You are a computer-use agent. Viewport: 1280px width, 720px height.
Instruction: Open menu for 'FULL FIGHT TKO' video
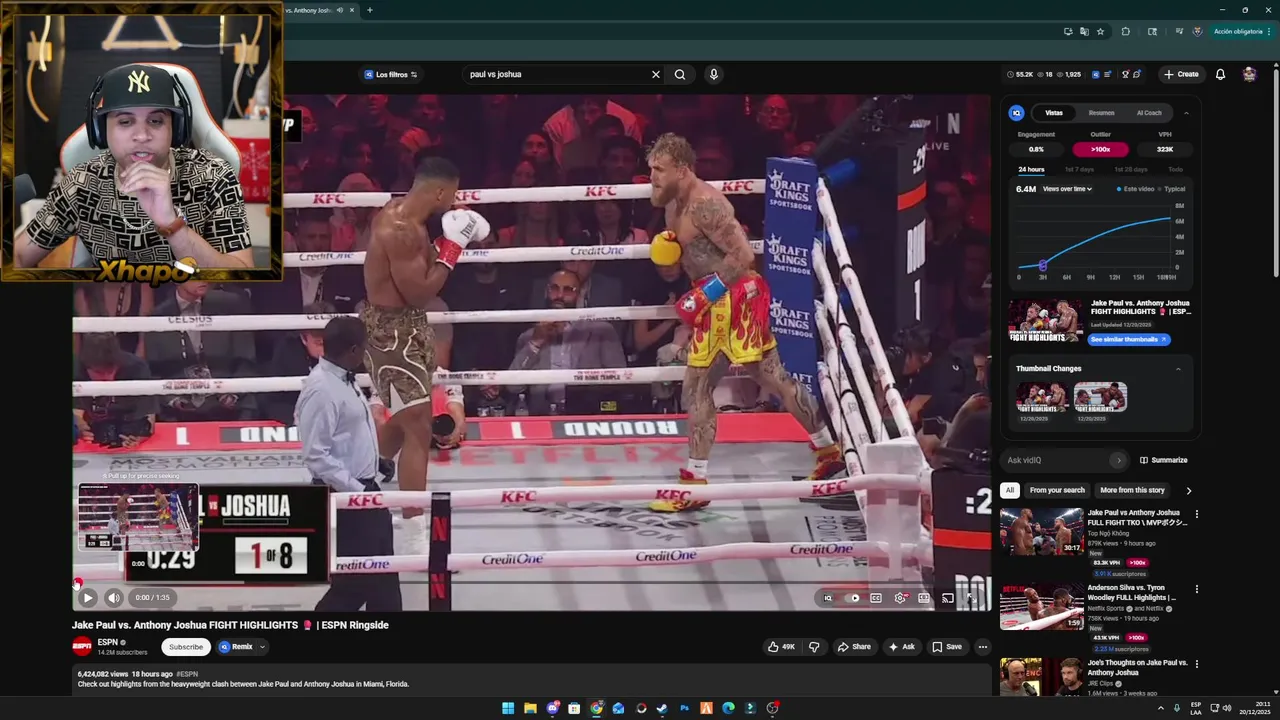(x=1197, y=514)
